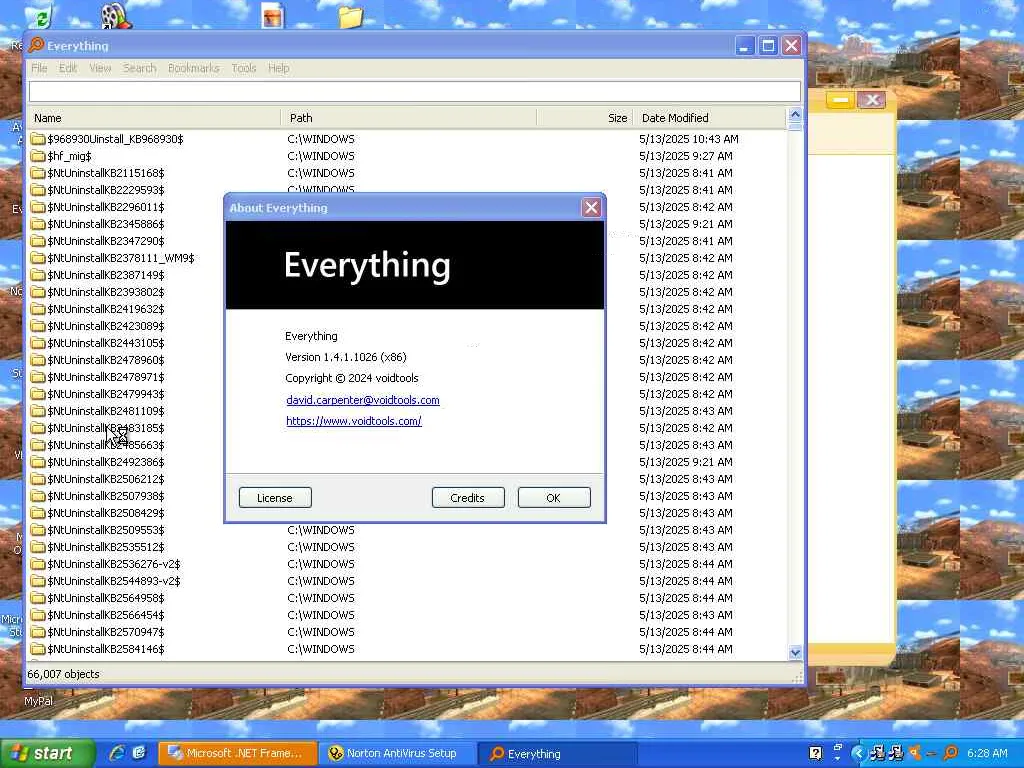Click folder icon of $NtUninstallKB2115168$
The height and width of the screenshot is (768, 1024).
click(x=38, y=173)
